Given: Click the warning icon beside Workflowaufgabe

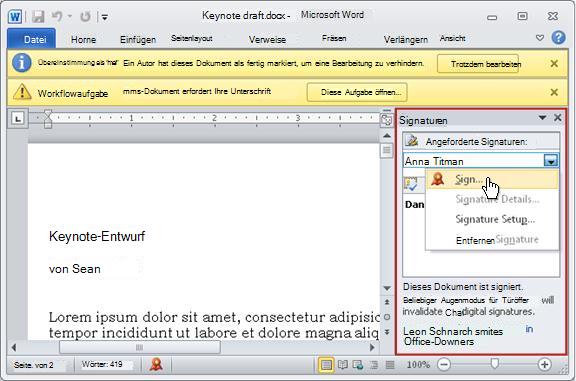Looking at the screenshot, I should coord(22,92).
